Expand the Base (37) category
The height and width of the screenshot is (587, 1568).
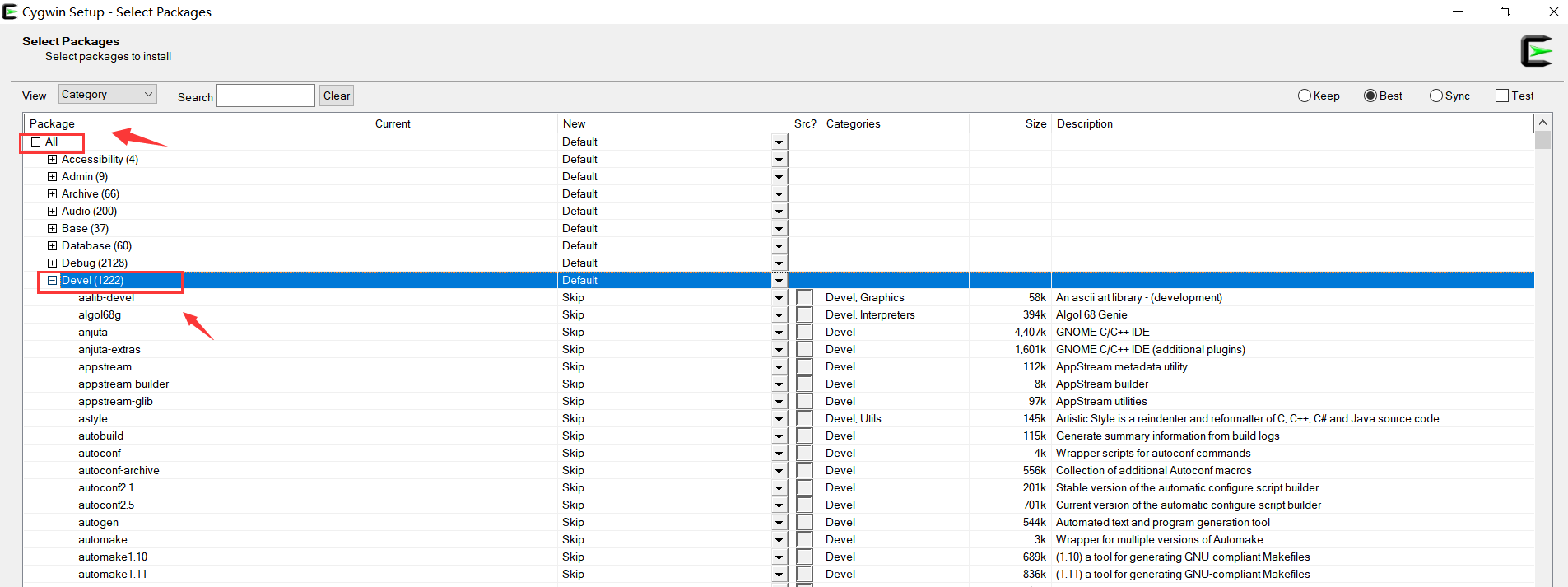tap(52, 229)
